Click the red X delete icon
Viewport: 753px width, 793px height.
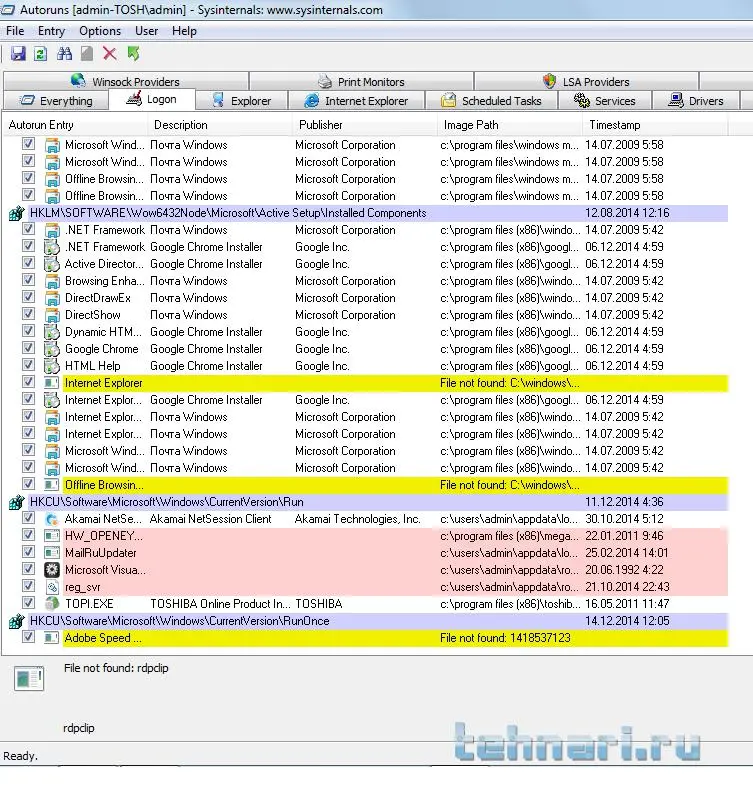(110, 53)
